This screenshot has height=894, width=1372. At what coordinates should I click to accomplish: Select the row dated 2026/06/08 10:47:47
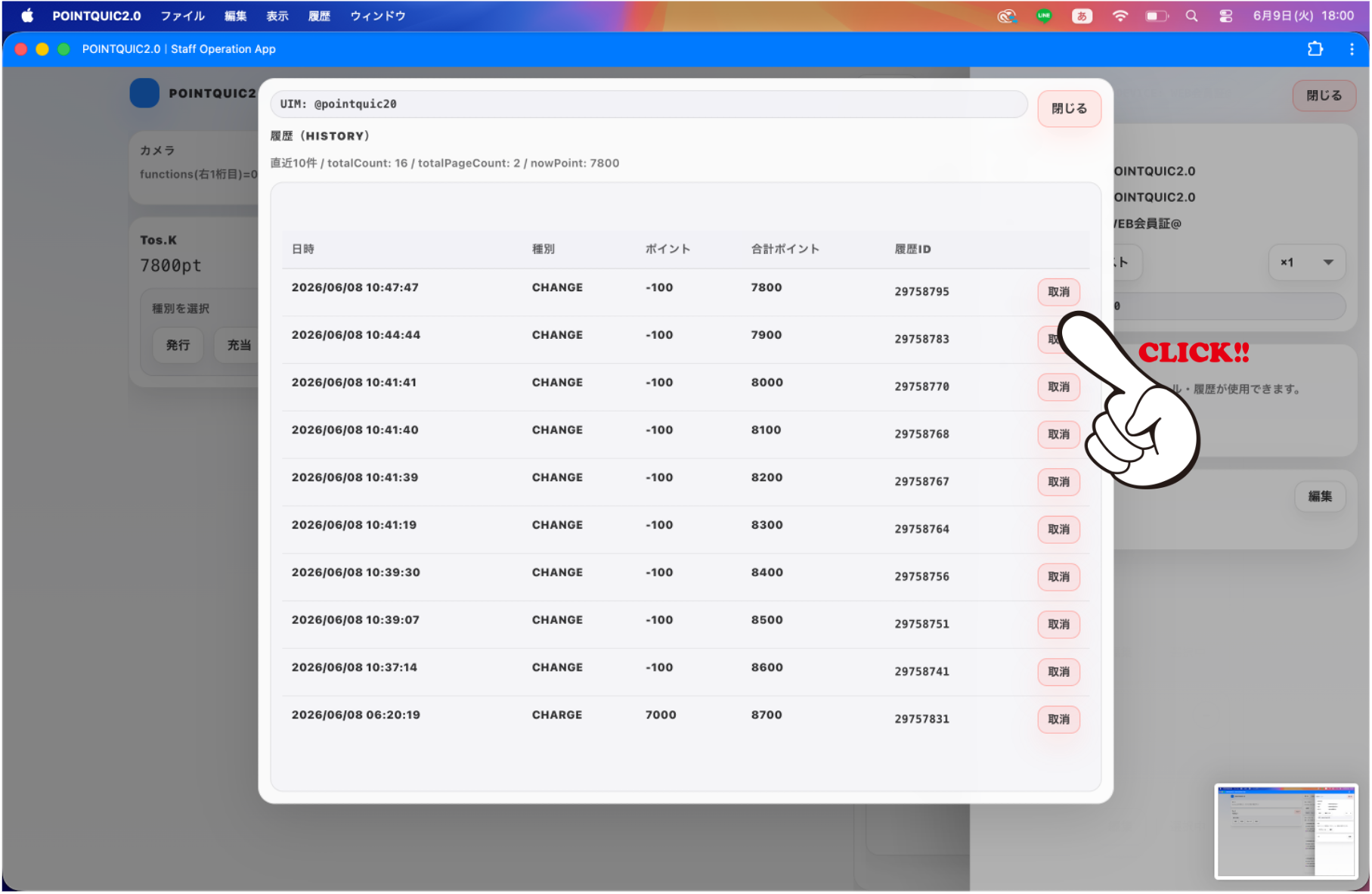[686, 292]
